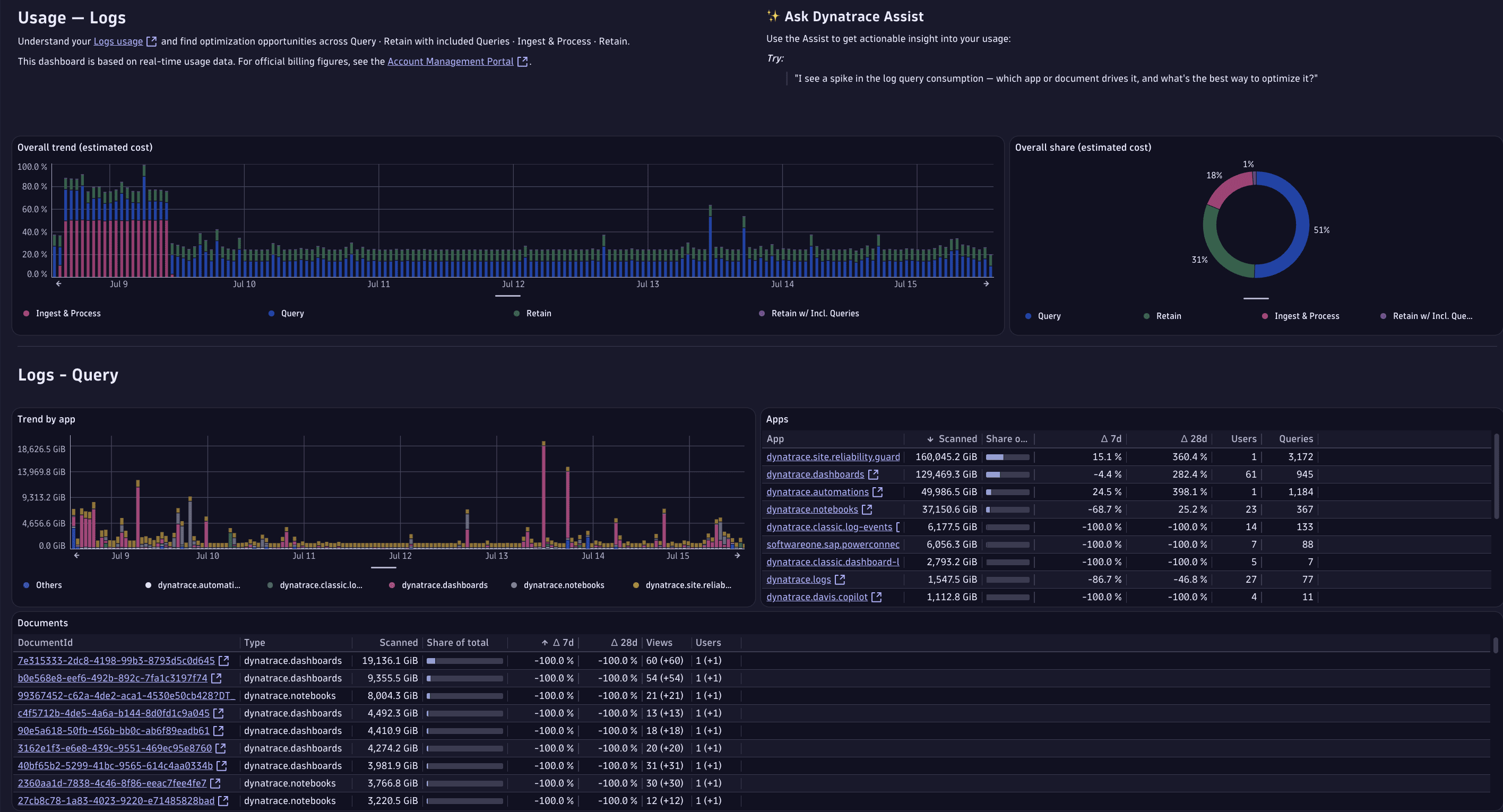
Task: Click external-link icon for document 90e5a618
Action: 219,730
